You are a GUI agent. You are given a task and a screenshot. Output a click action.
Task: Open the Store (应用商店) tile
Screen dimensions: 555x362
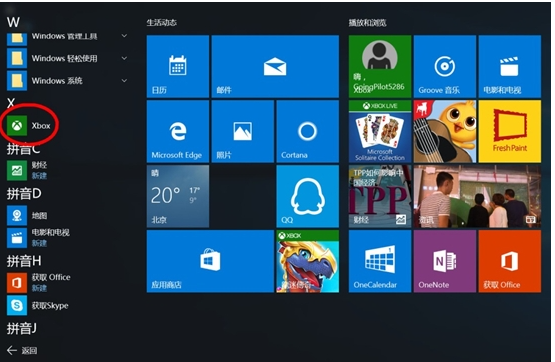[x=210, y=261]
